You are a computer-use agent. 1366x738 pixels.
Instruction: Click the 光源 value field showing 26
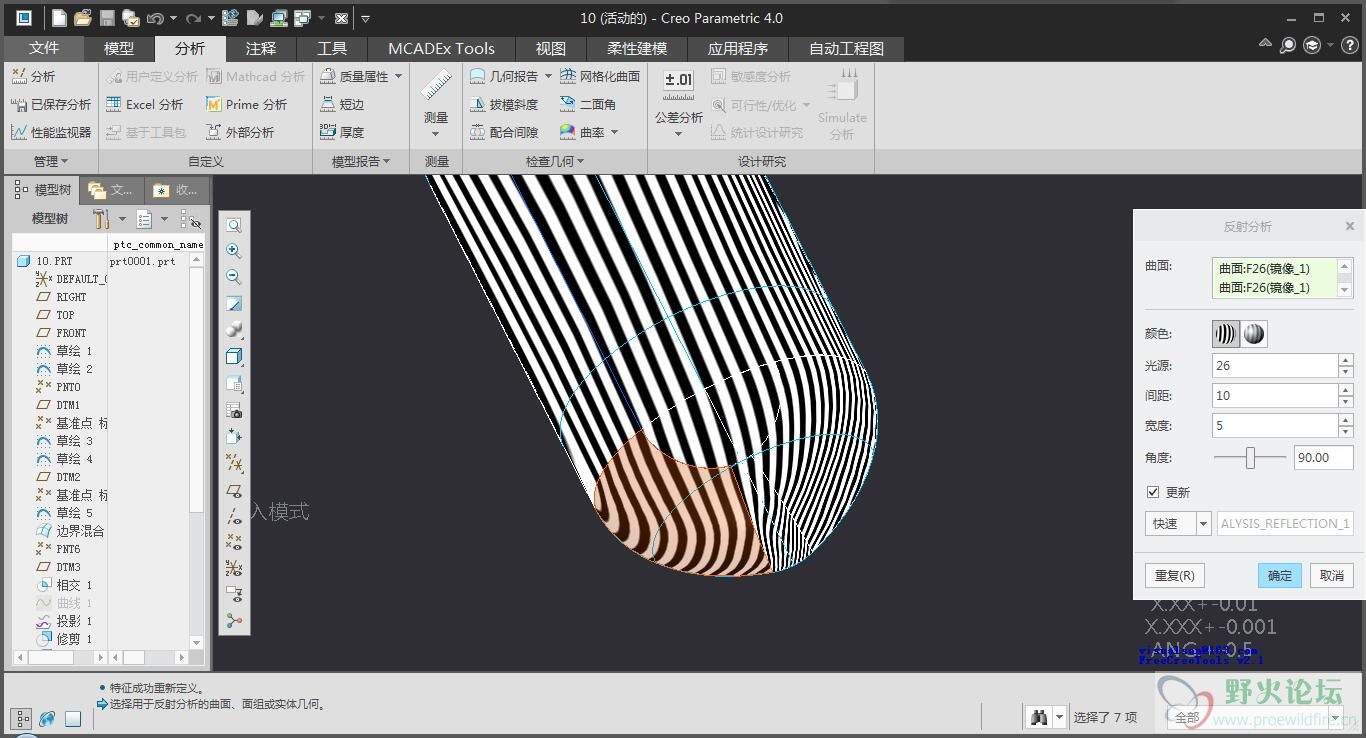pyautogui.click(x=1274, y=365)
